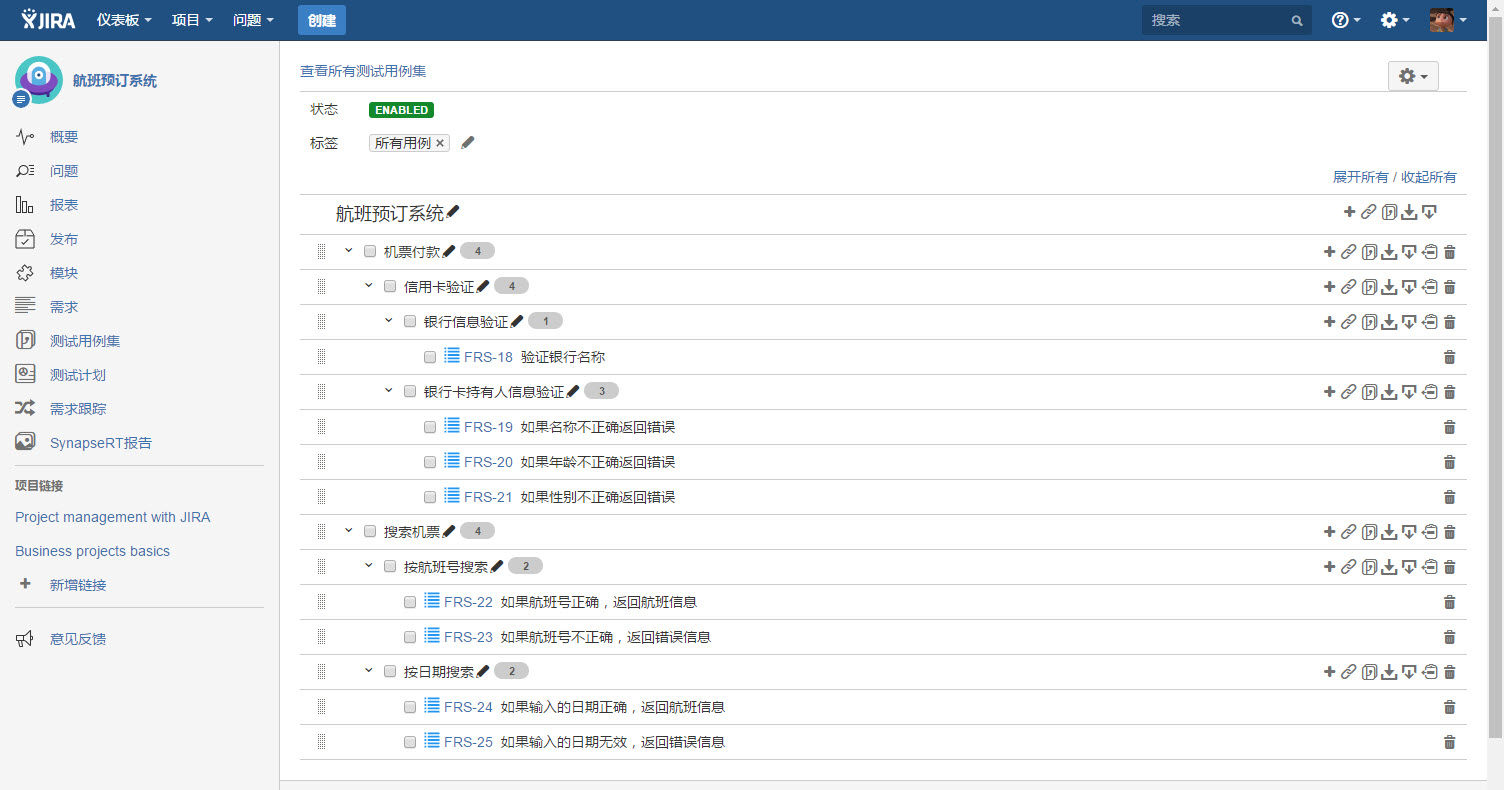Open the help menu in the header
The width and height of the screenshot is (1504, 790).
coord(1346,20)
